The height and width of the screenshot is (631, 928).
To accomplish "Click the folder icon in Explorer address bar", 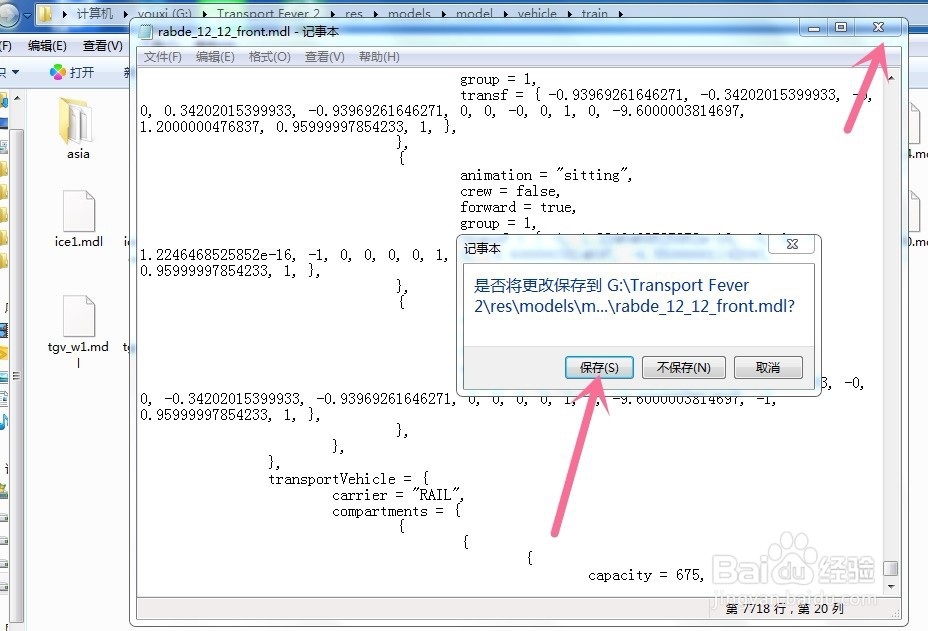I will (x=44, y=14).
